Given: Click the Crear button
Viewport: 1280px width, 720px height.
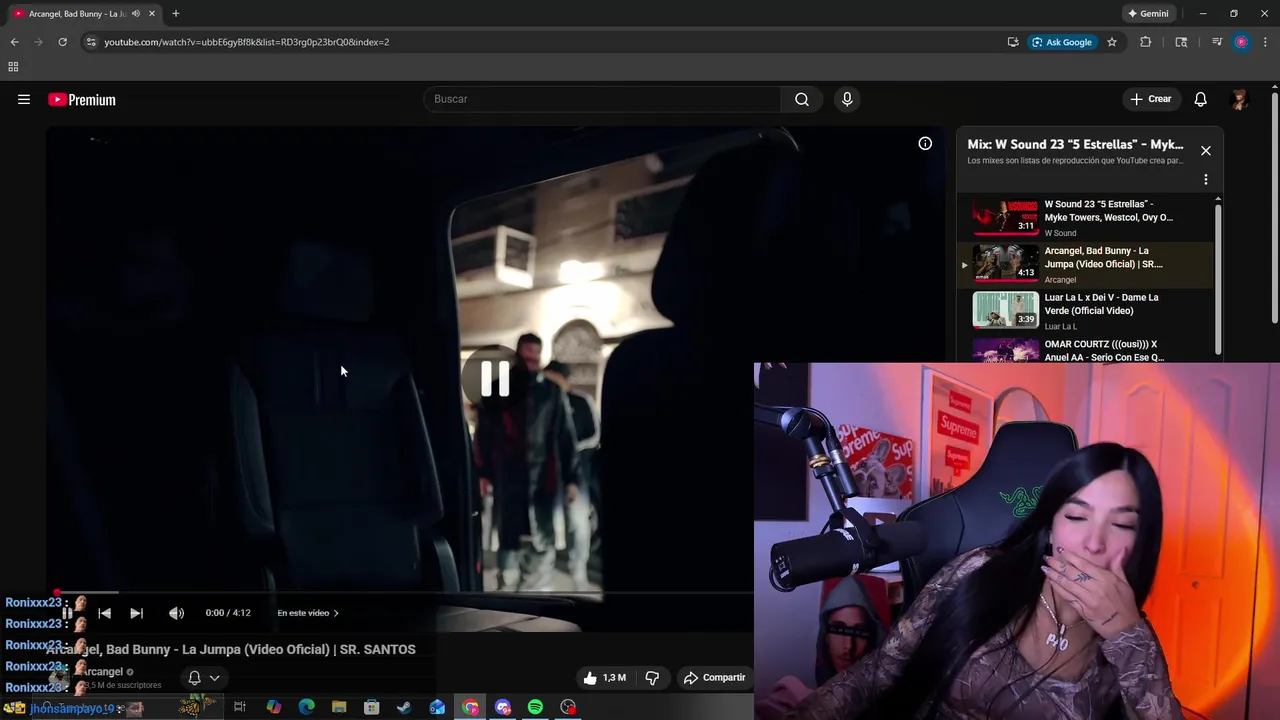Looking at the screenshot, I should (x=1150, y=99).
